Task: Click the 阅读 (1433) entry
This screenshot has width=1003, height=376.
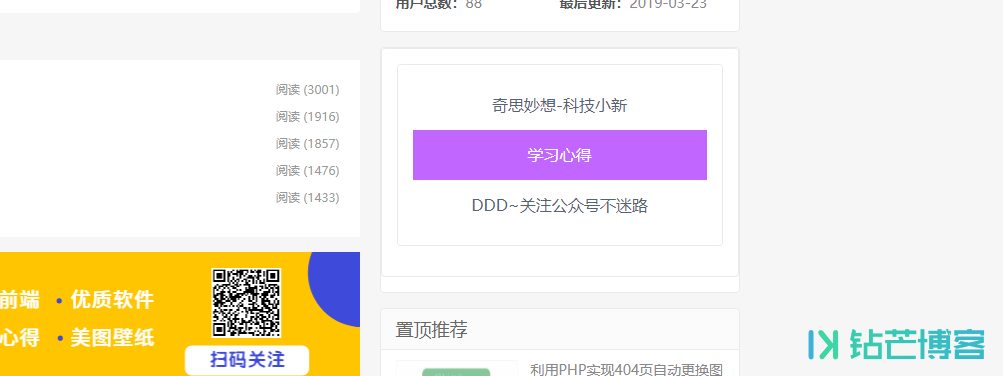Action: [308, 198]
